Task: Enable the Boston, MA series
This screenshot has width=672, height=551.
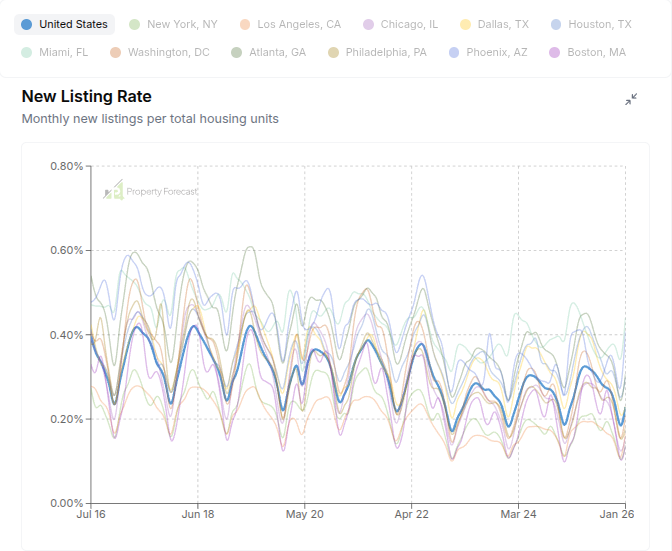Action: tap(587, 52)
